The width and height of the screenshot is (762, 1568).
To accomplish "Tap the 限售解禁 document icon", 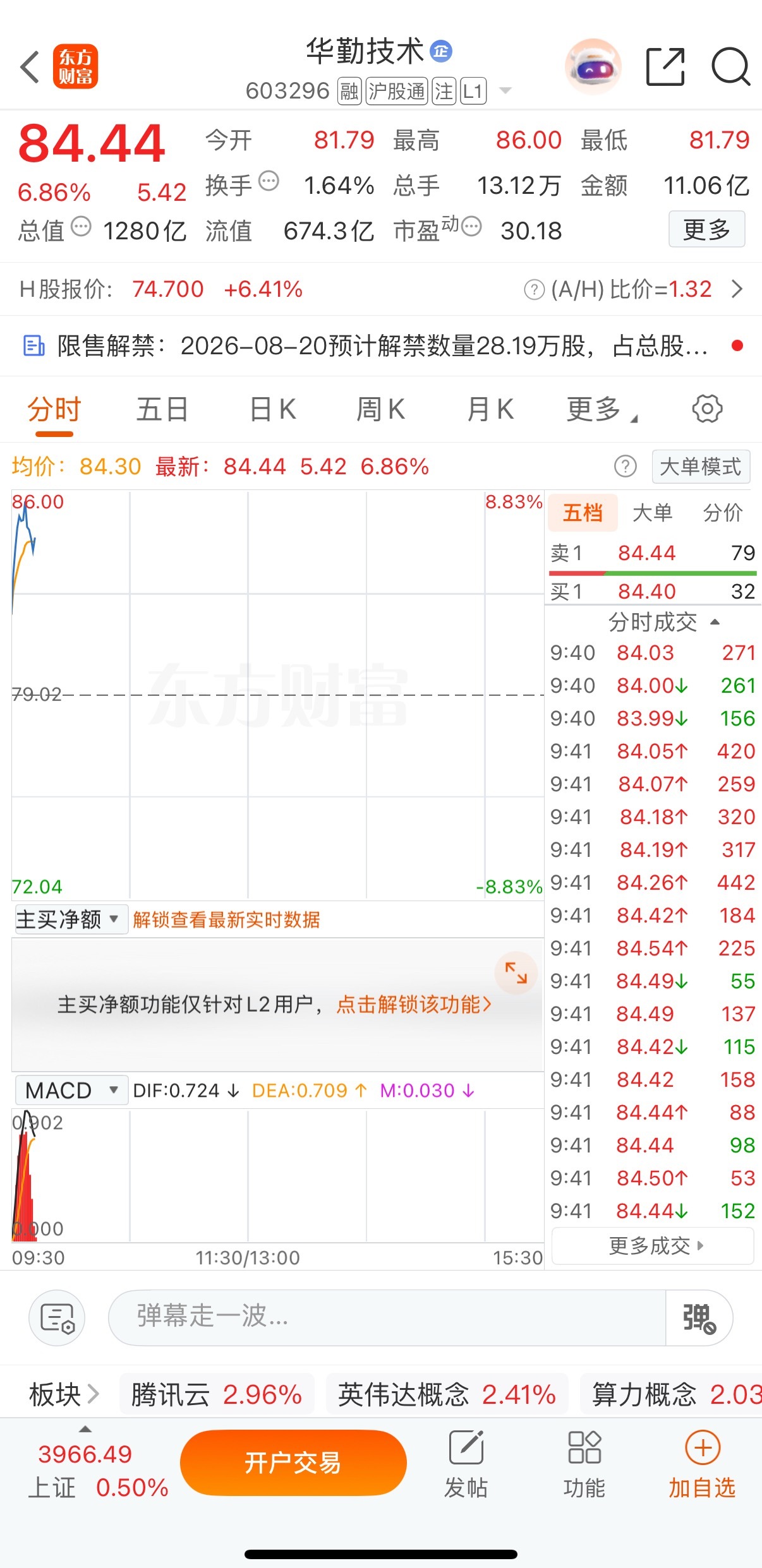I will click(x=34, y=346).
